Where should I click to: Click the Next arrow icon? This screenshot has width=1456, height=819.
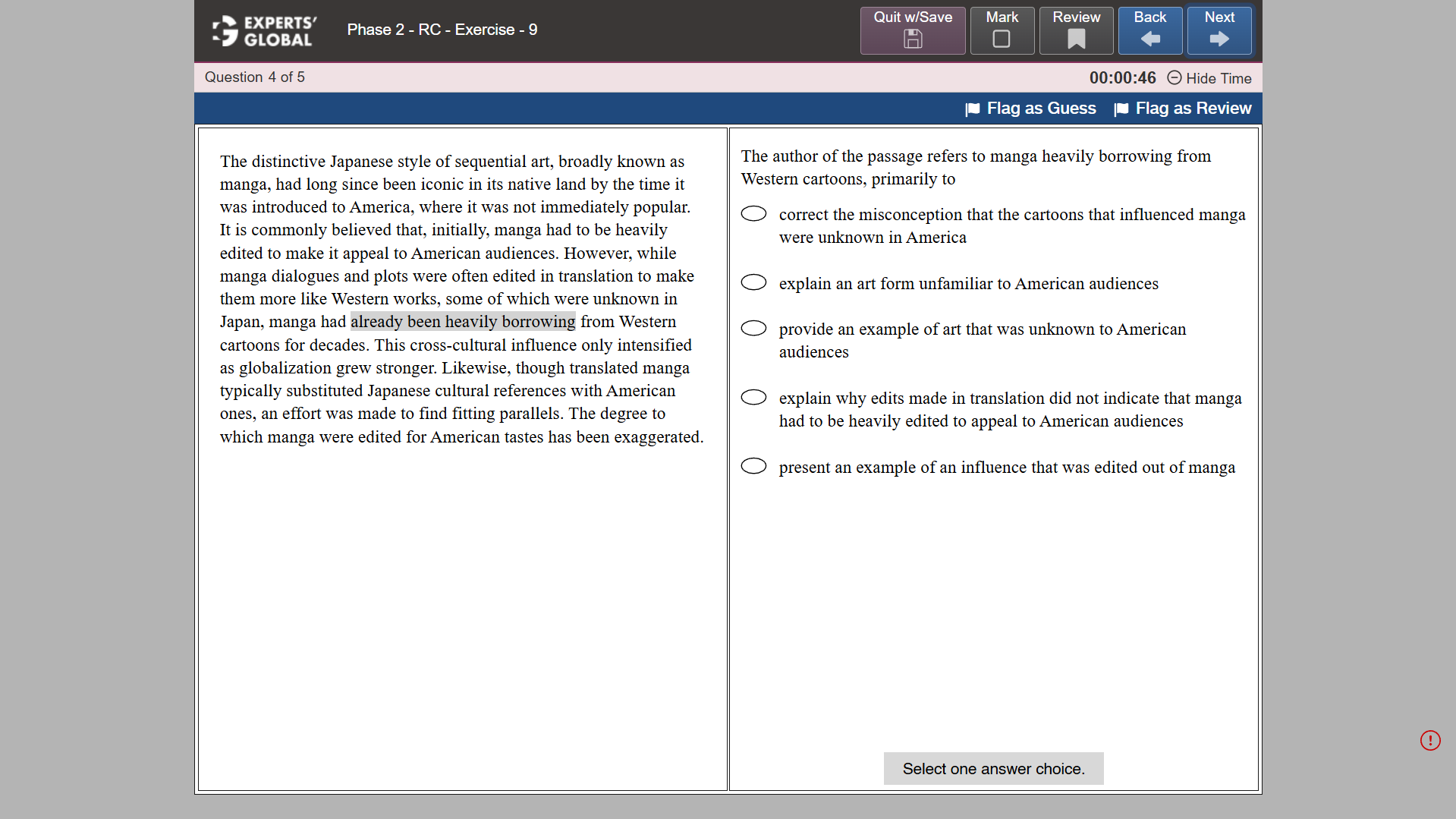1218,39
